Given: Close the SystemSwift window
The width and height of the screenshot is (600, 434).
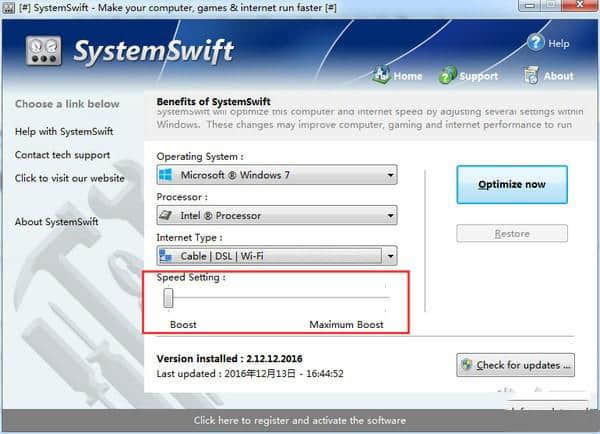Looking at the screenshot, I should [x=580, y=5].
